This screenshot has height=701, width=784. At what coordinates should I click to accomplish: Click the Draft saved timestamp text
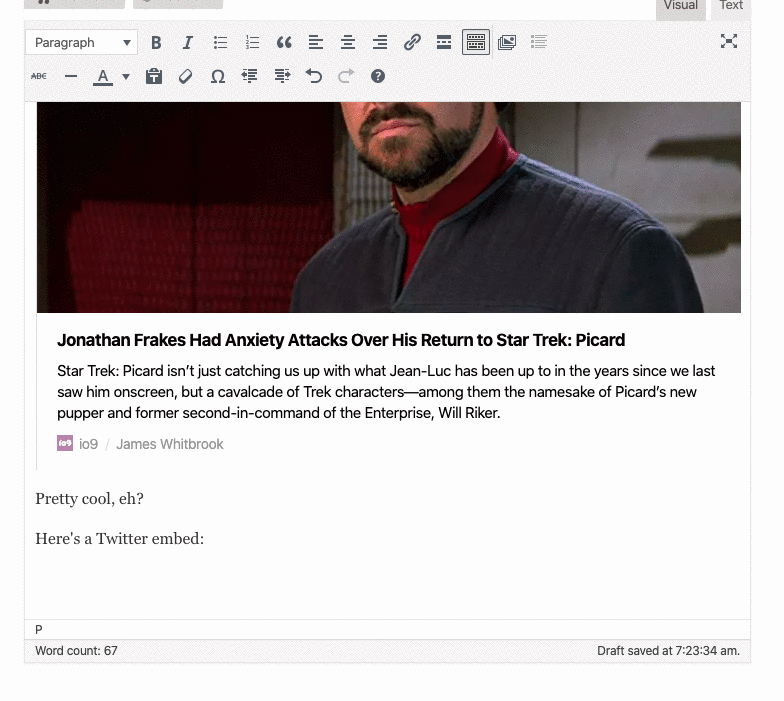point(668,650)
